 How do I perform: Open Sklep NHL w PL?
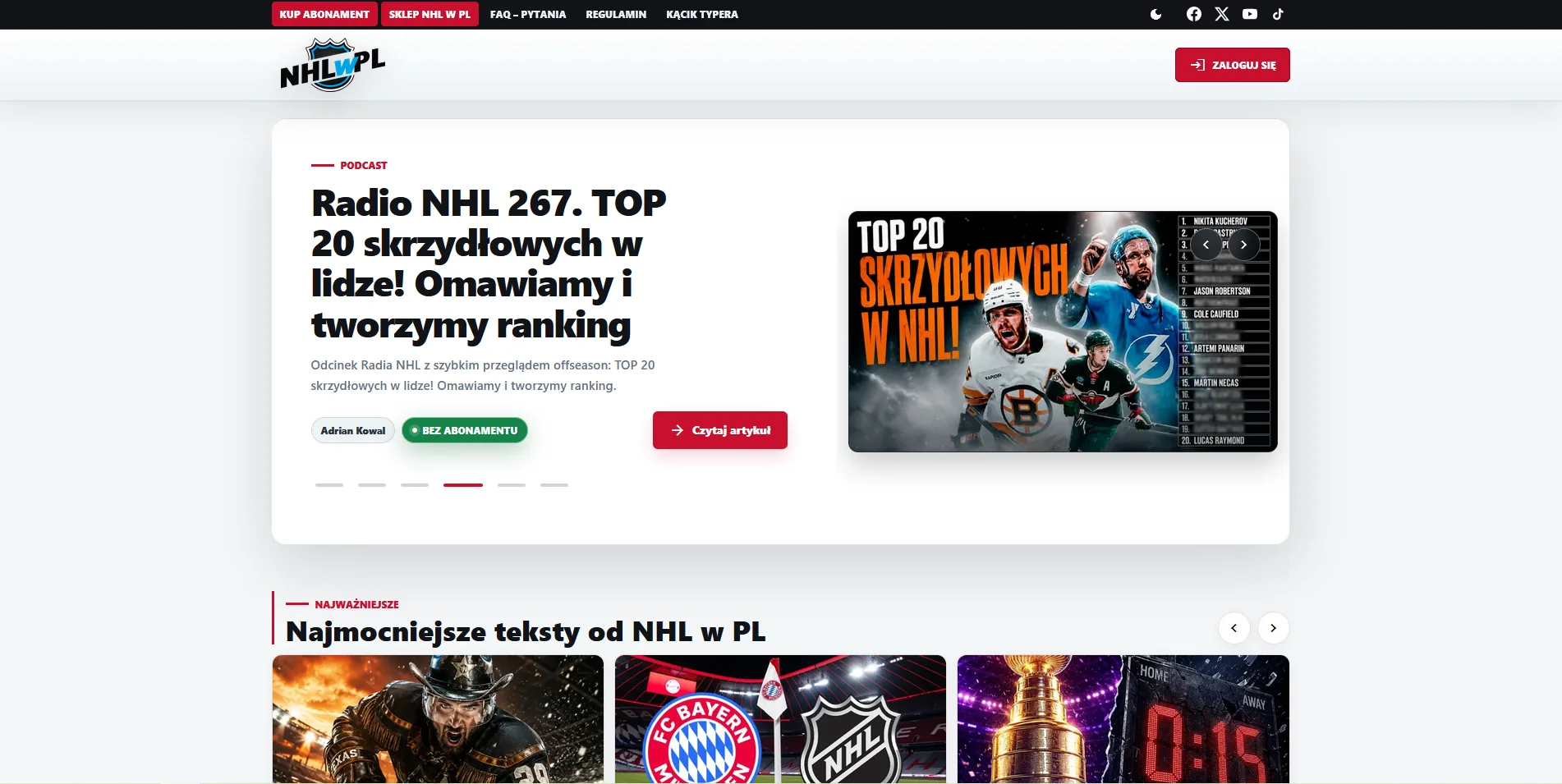(x=430, y=14)
